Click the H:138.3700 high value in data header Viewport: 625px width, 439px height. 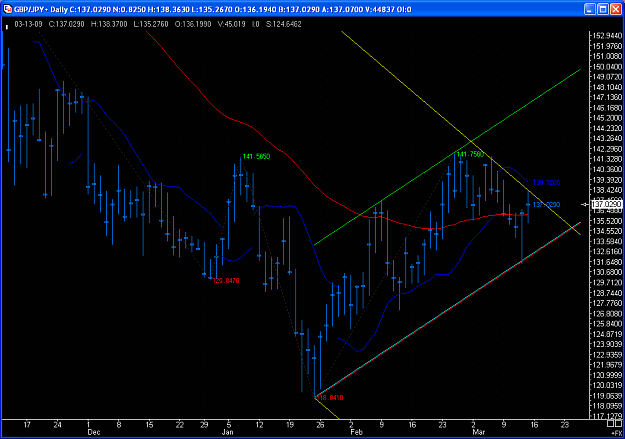[x=109, y=24]
